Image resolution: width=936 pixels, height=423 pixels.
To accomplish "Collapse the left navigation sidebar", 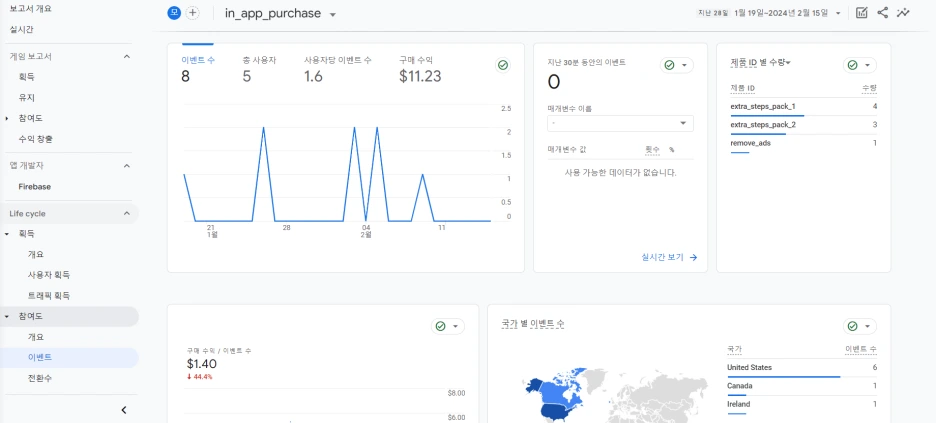I will [x=124, y=410].
